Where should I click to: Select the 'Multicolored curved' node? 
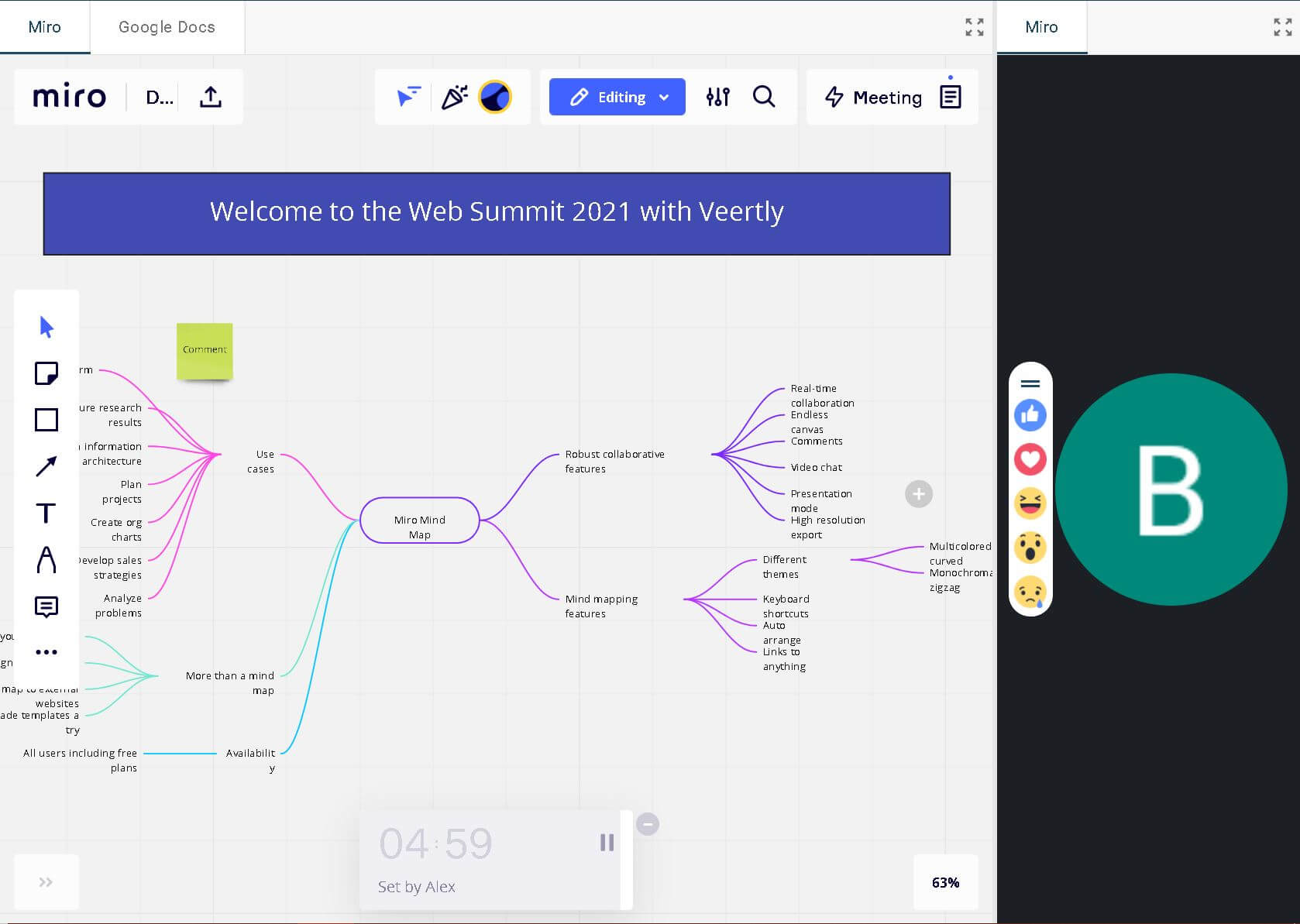tap(960, 553)
